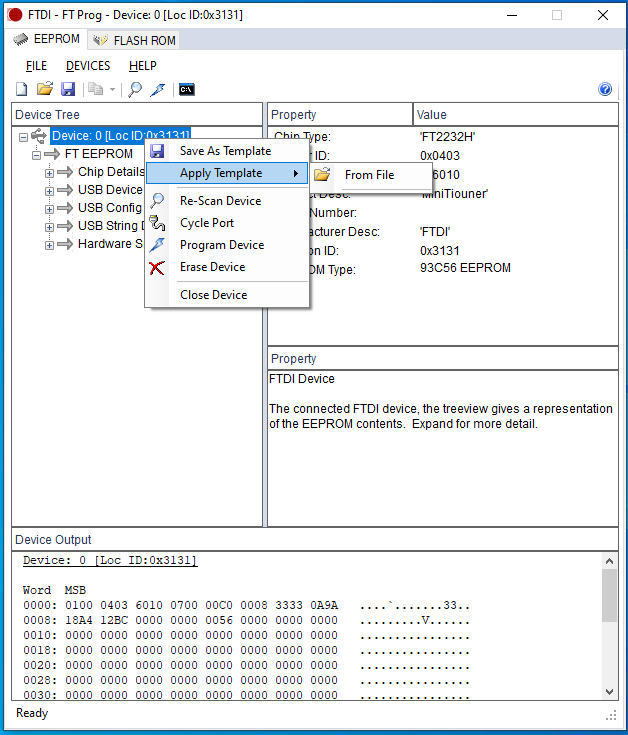The image size is (628, 735).
Task: Click the 0x3131 location ID value
Action: coord(440,251)
